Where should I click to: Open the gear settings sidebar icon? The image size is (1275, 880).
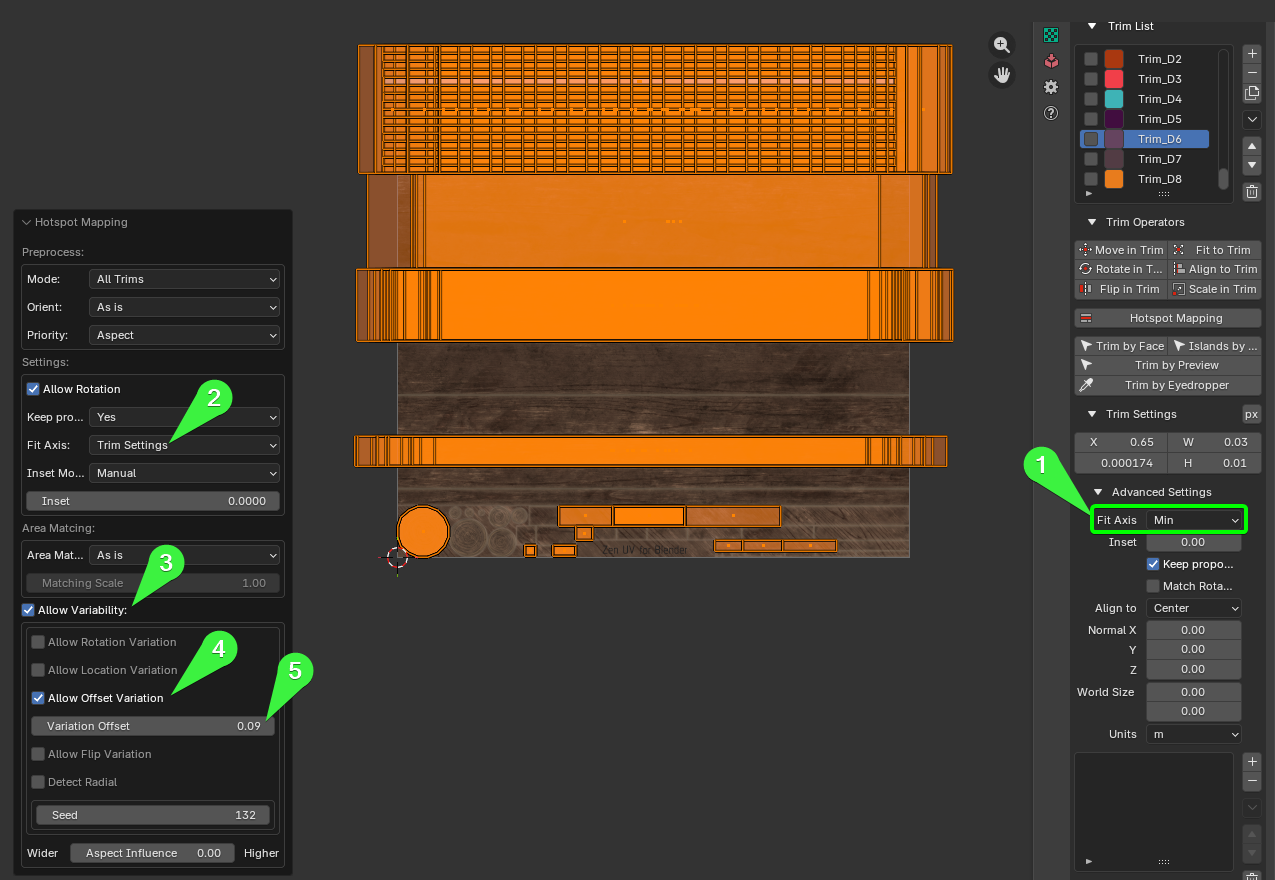[x=1051, y=87]
